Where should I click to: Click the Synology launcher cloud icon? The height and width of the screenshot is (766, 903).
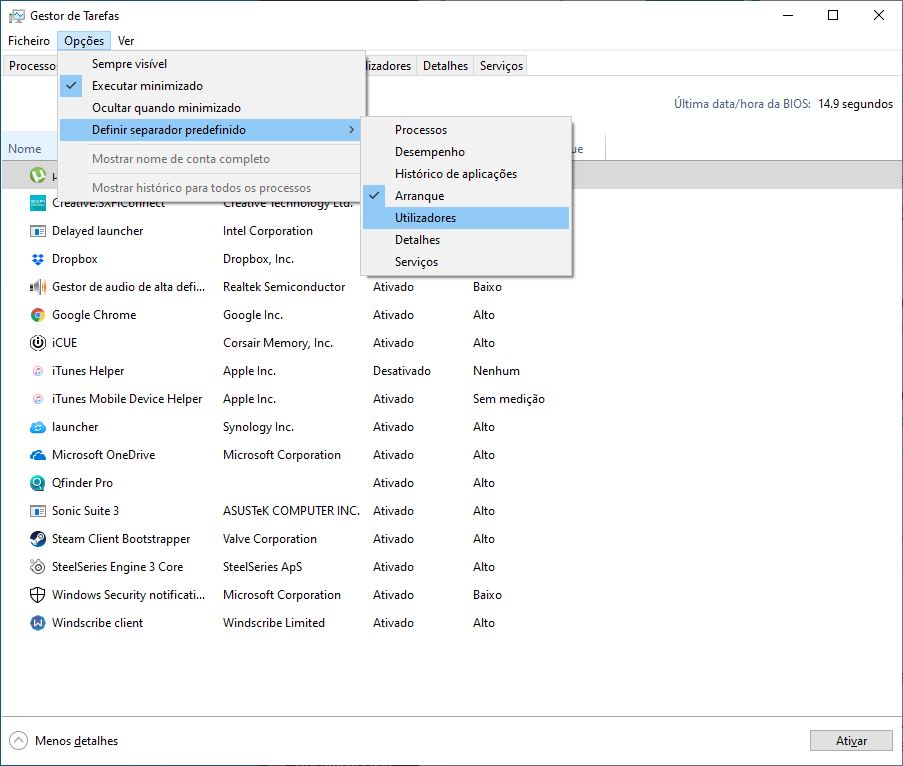pyautogui.click(x=37, y=427)
